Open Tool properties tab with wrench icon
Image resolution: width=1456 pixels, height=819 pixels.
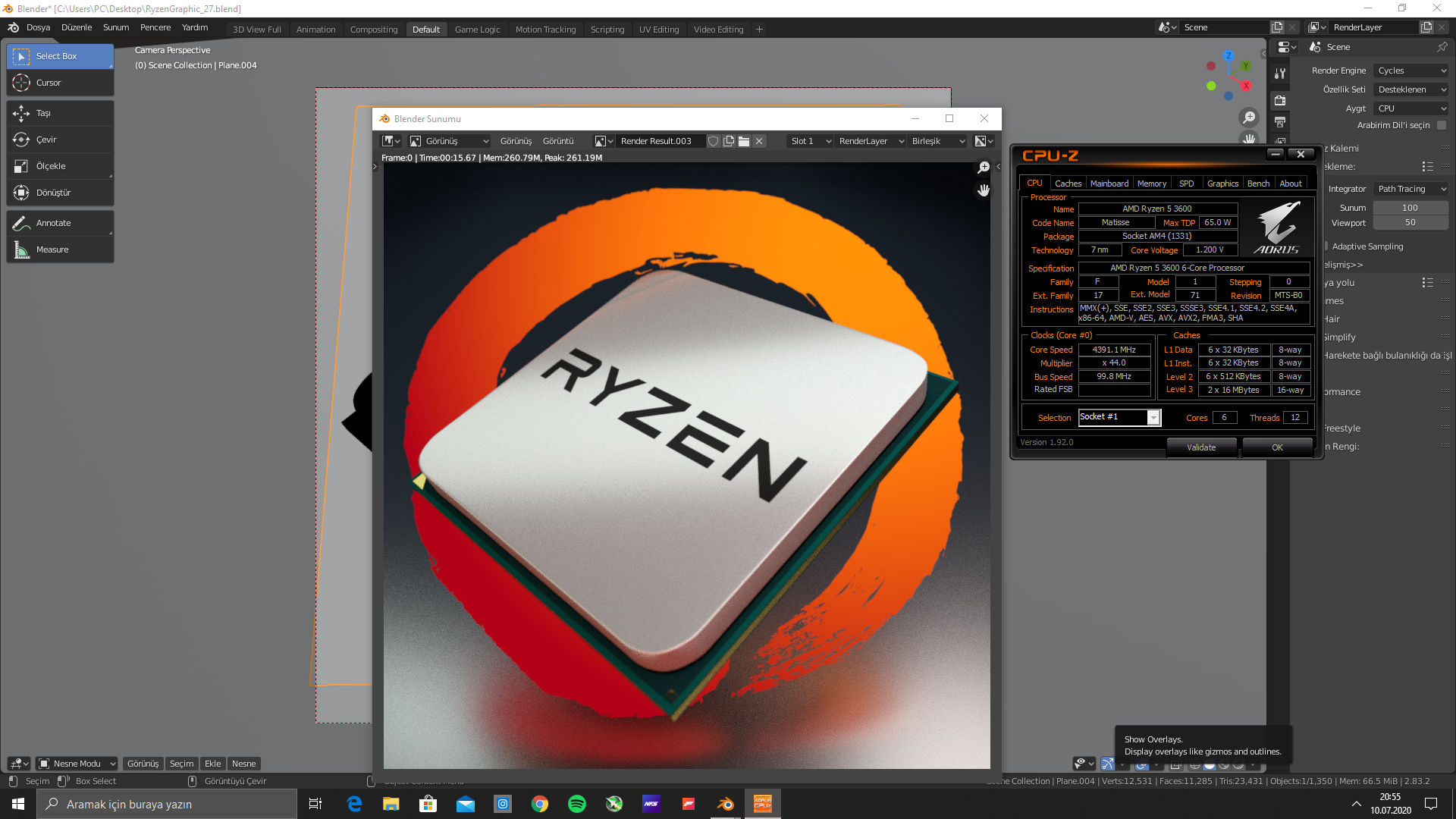(1280, 74)
